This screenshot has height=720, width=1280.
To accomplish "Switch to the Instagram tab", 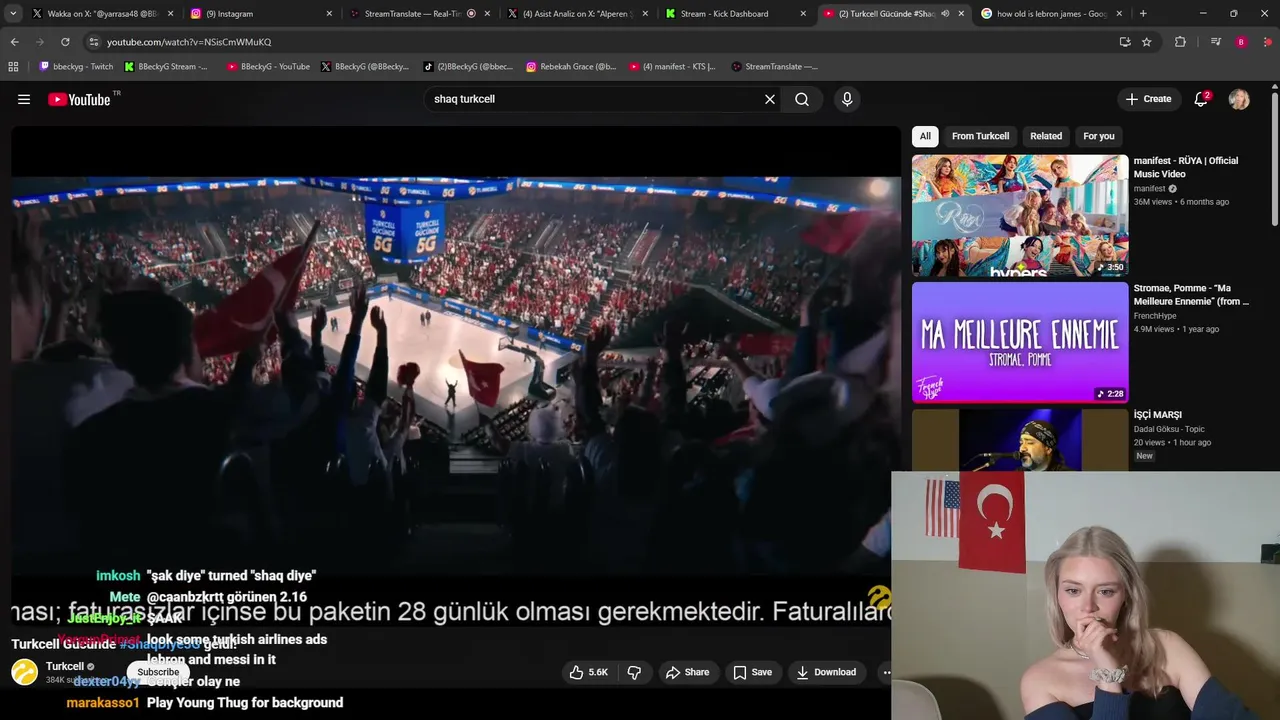I will coord(260,14).
